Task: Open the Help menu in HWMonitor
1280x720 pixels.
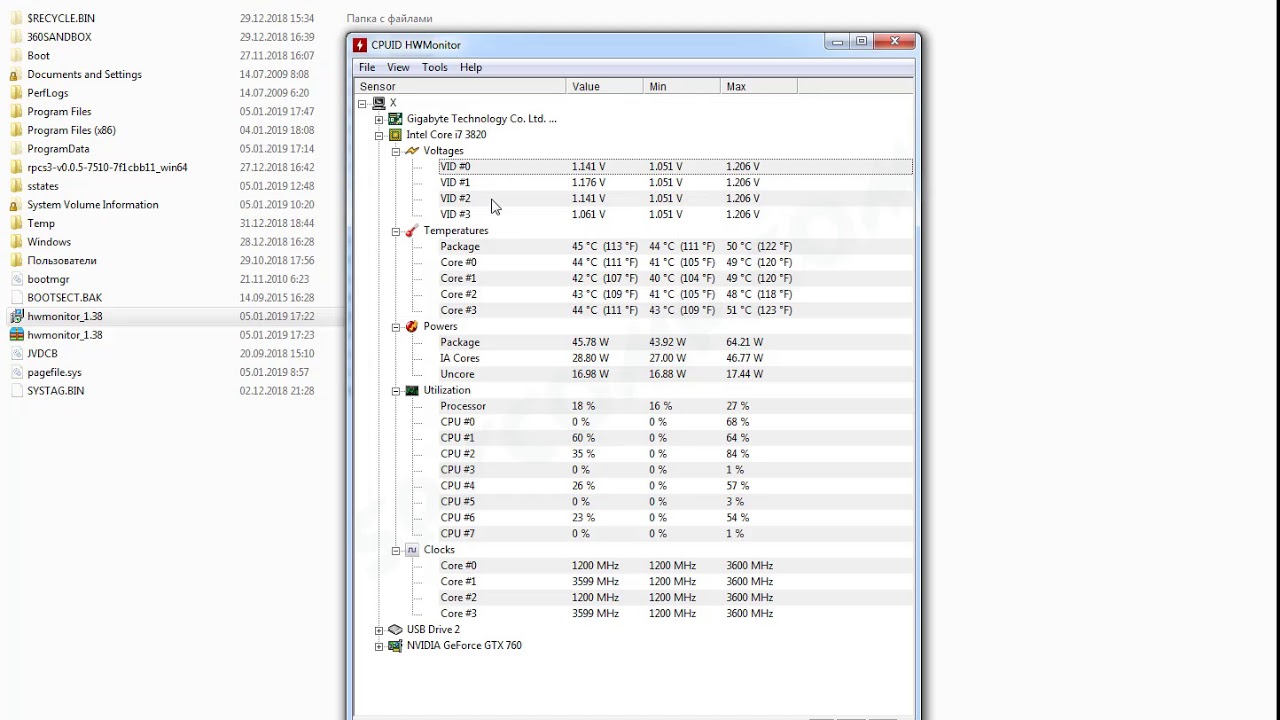Action: click(x=471, y=67)
